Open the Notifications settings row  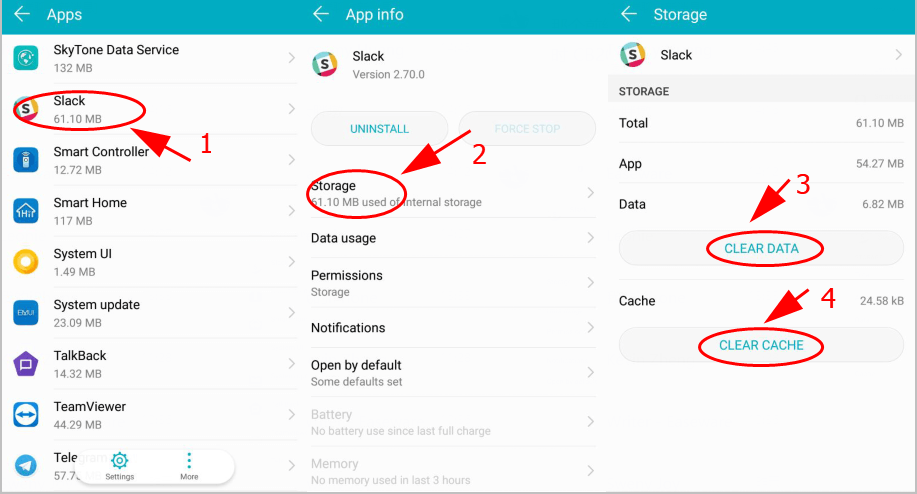pos(453,328)
